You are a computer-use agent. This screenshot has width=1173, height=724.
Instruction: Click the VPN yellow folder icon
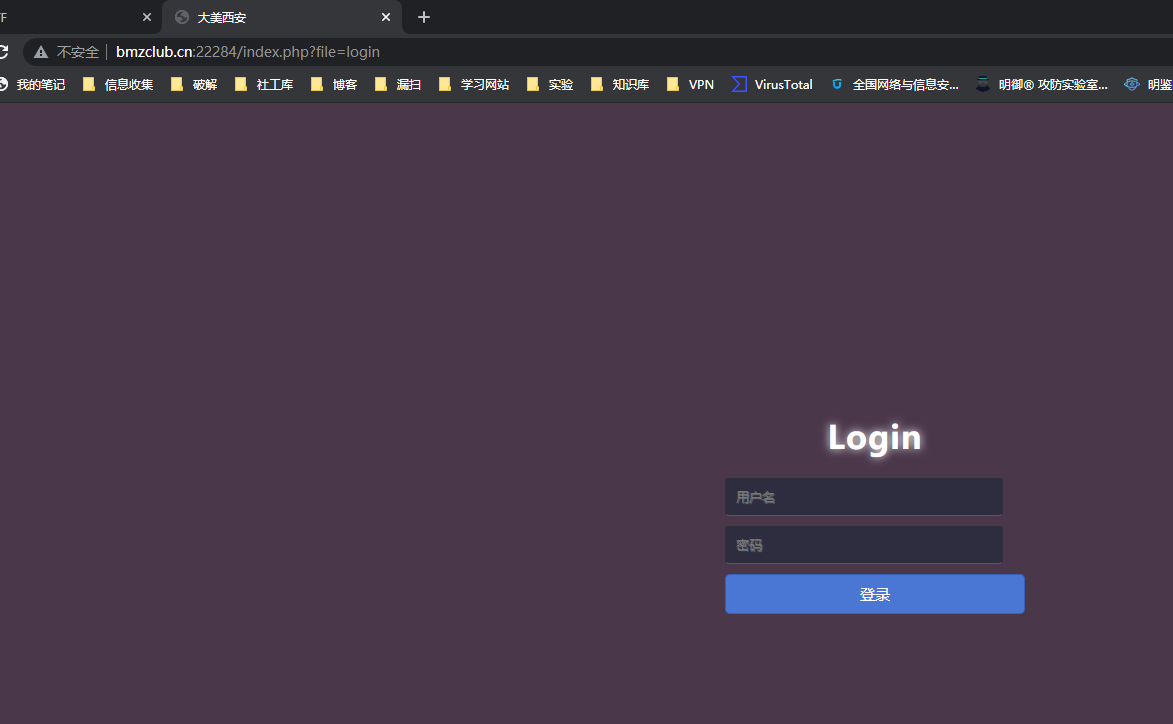pyautogui.click(x=673, y=85)
